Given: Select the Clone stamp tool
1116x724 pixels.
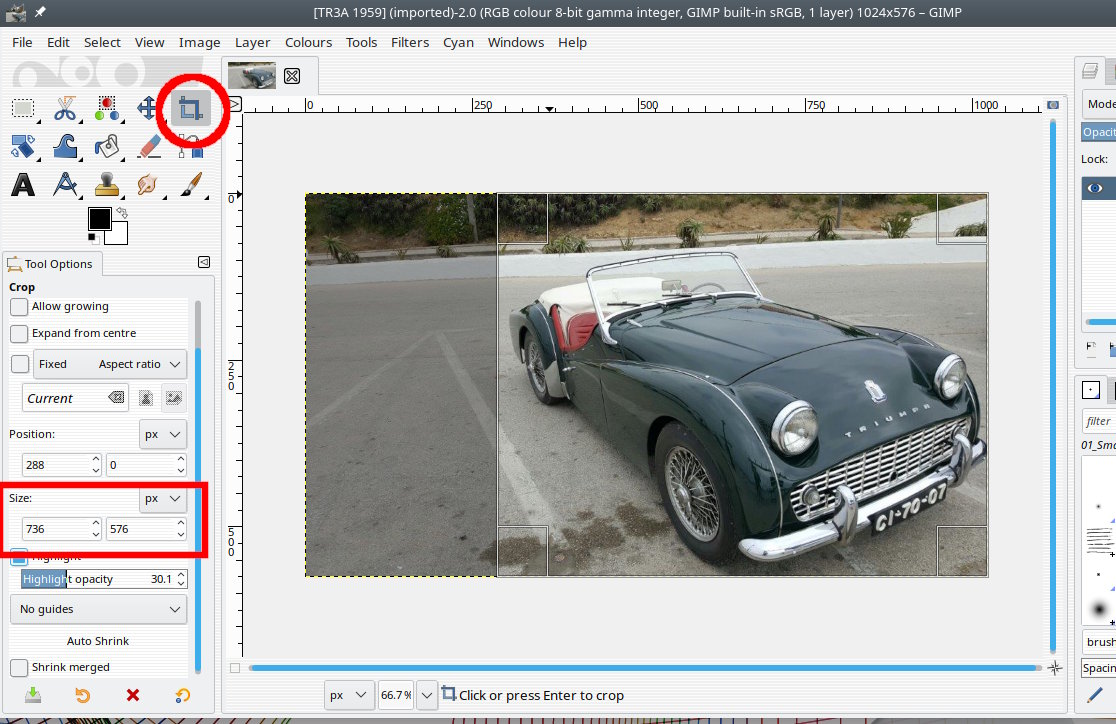Looking at the screenshot, I should 107,185.
